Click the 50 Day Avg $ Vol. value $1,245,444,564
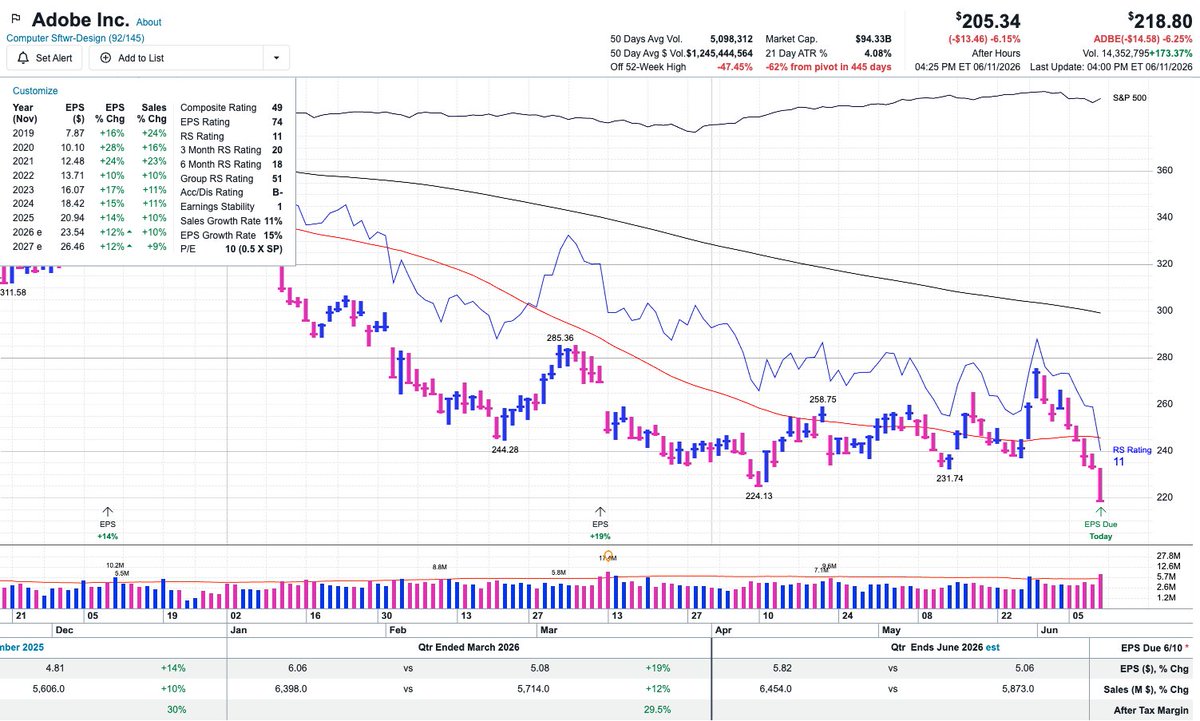This screenshot has width=1200, height=721. click(x=719, y=52)
